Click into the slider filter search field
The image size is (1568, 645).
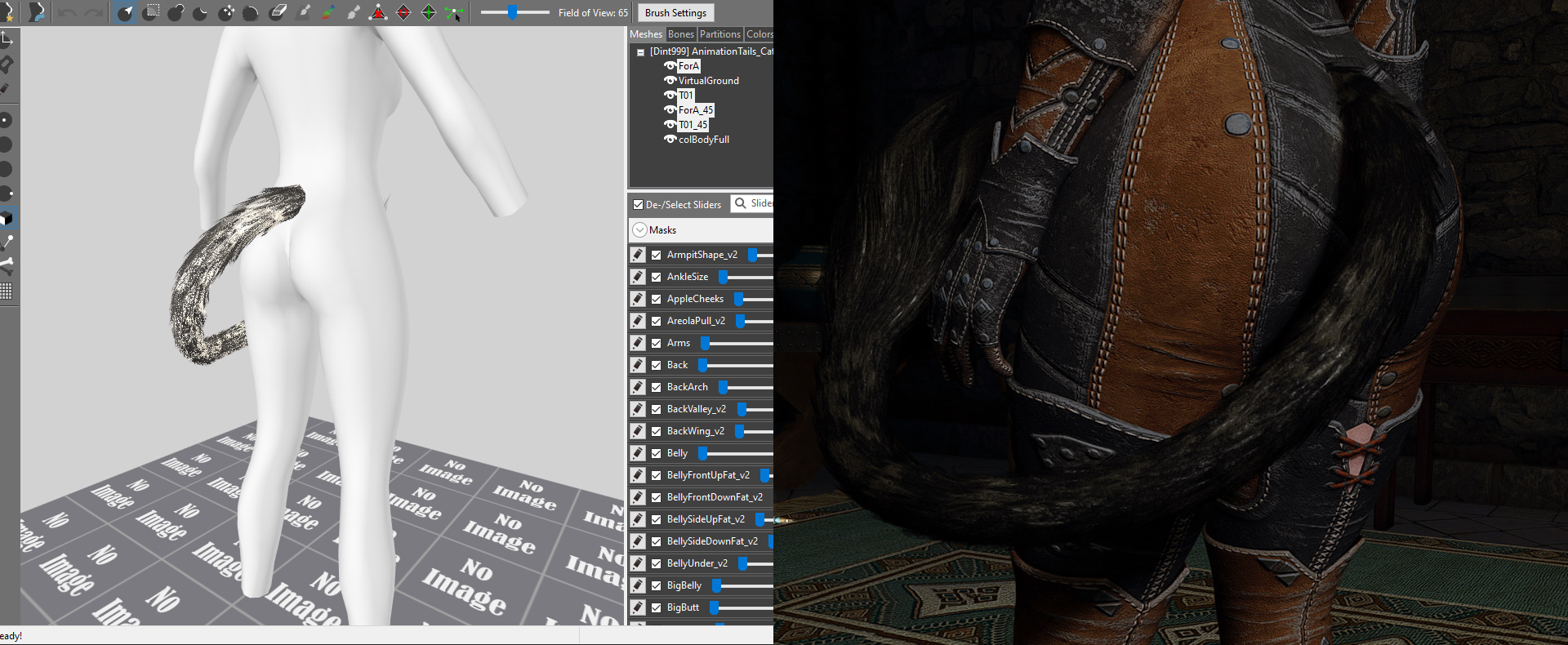point(751,203)
